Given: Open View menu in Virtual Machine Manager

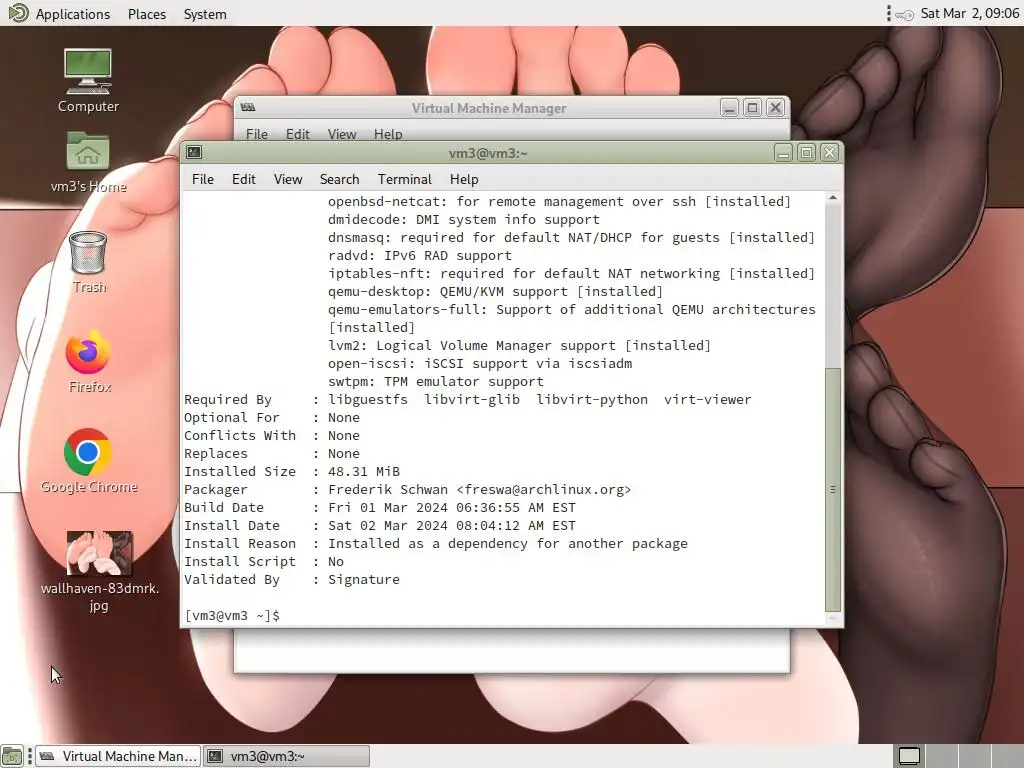Looking at the screenshot, I should point(342,134).
